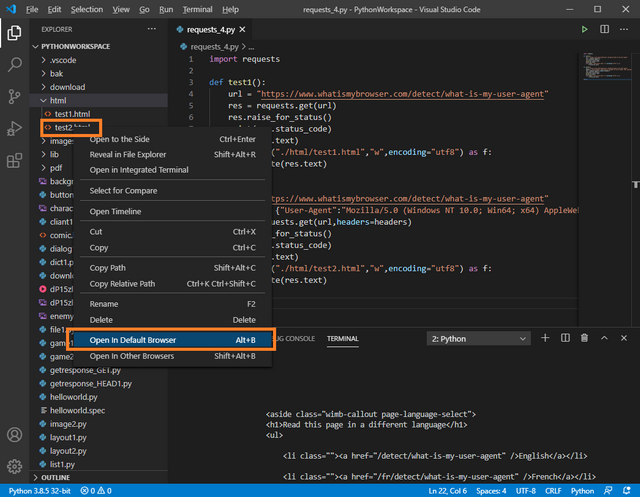Choose Rename in the context menu
This screenshot has width=640, height=497.
pyautogui.click(x=173, y=304)
